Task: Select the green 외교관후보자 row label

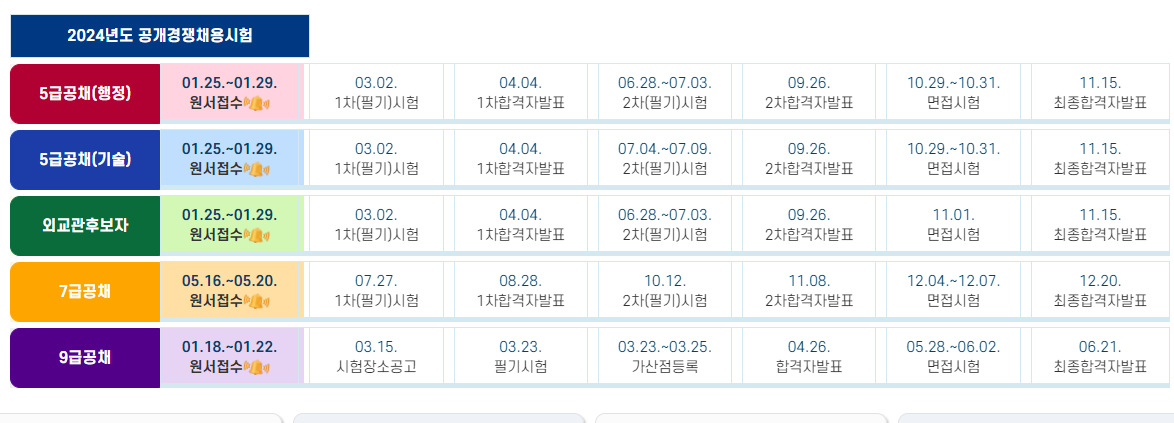Action: point(85,225)
